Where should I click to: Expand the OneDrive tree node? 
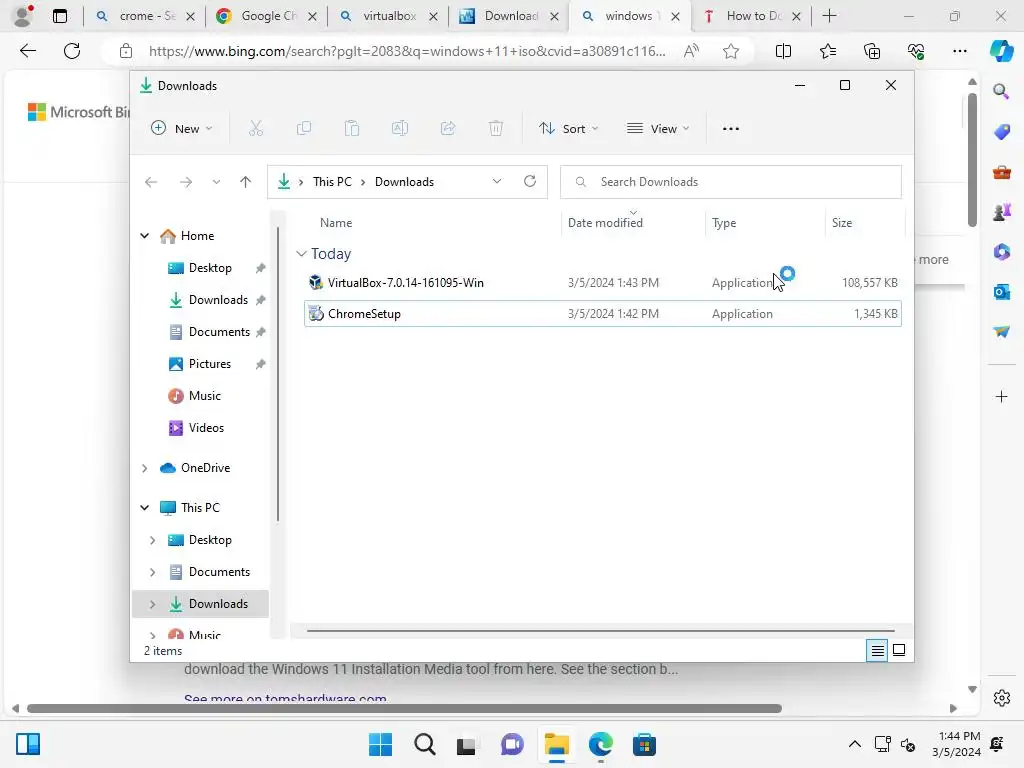pos(145,468)
